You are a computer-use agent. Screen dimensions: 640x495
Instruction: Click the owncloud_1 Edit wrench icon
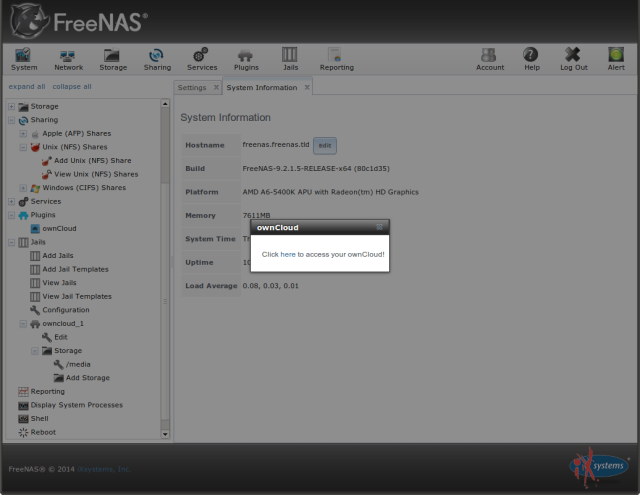click(47, 337)
